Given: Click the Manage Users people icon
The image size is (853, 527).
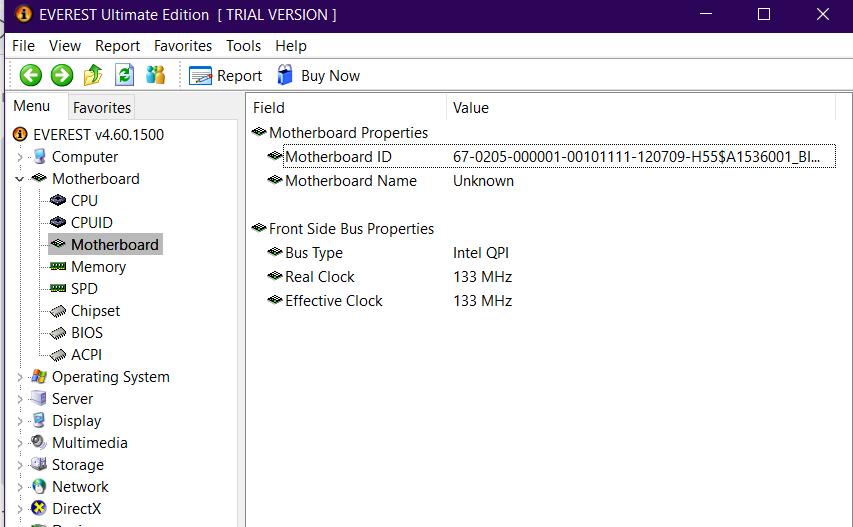Looking at the screenshot, I should click(x=156, y=75).
